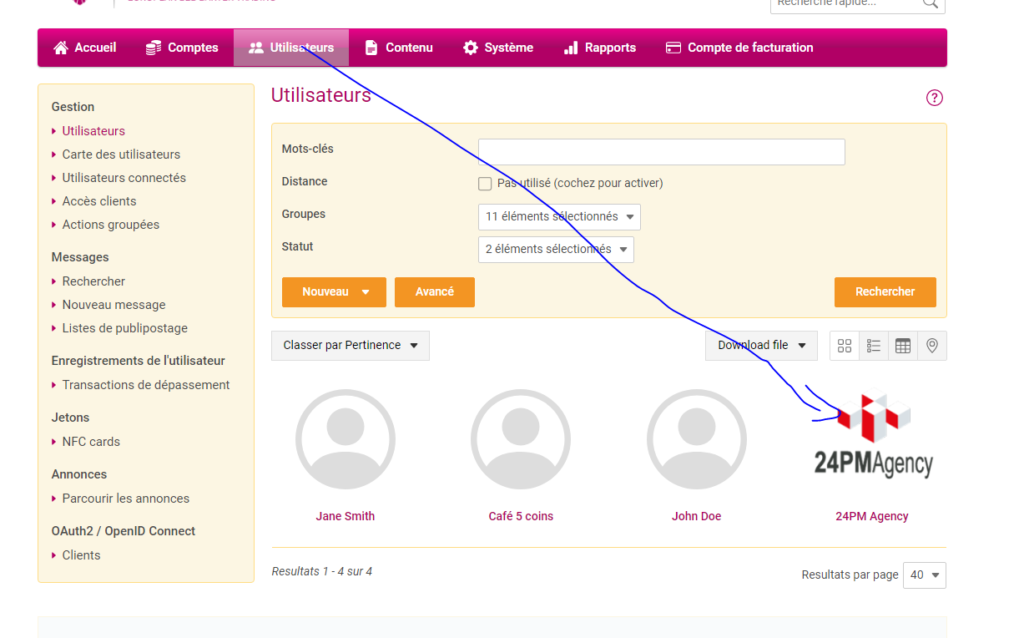
Task: Open Compte de facturation menu
Action: tap(739, 48)
